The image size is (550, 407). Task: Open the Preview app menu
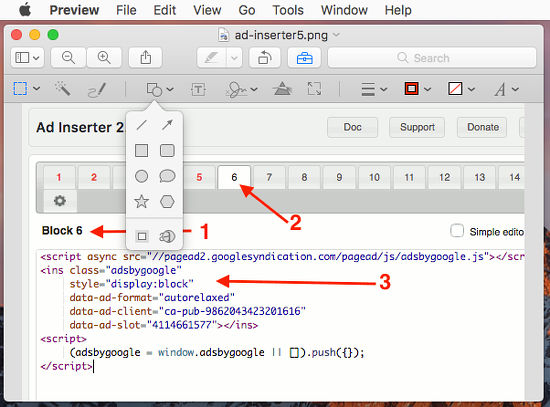point(74,10)
